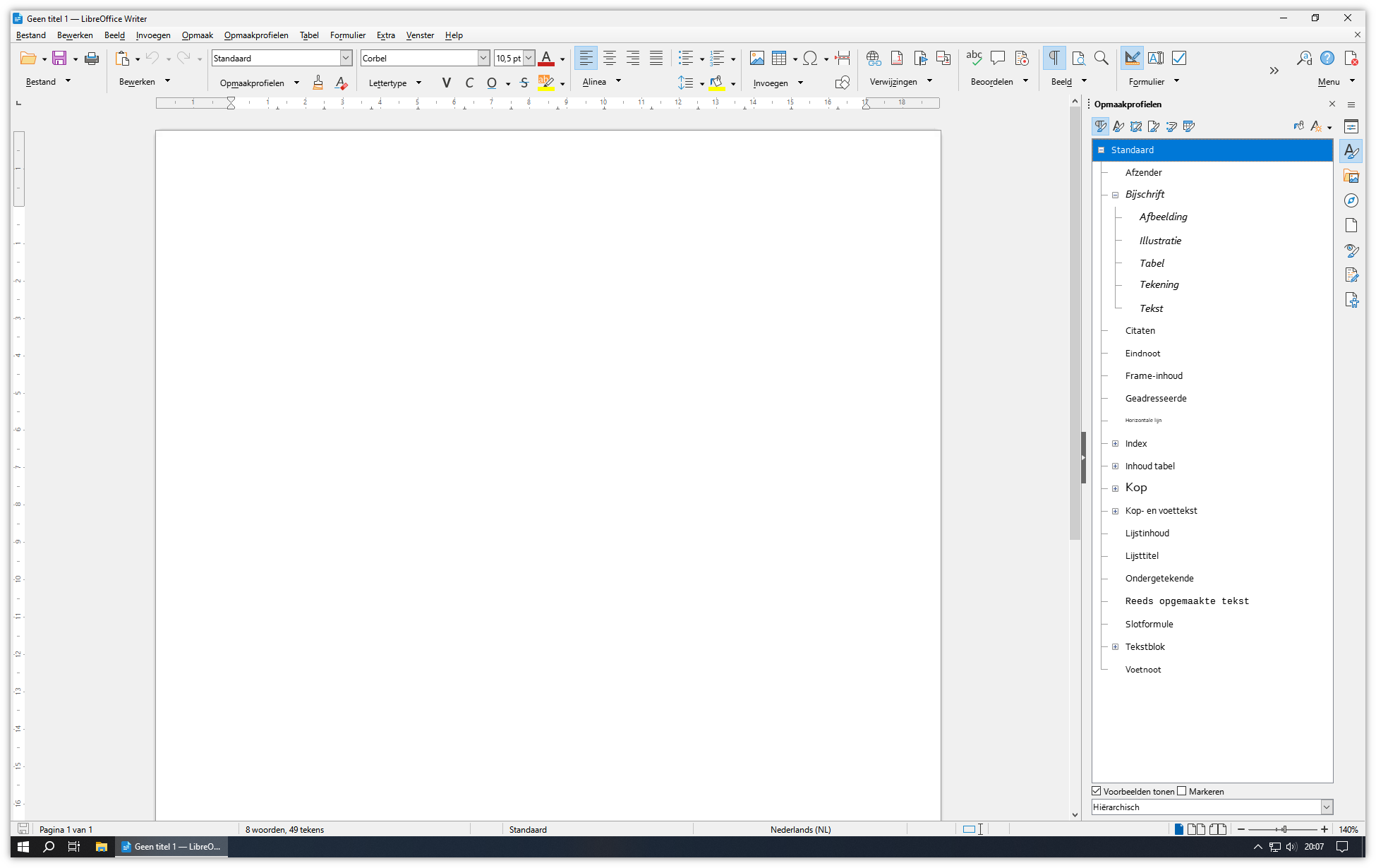
Task: Open the Corbel font name dropdown
Action: click(483, 59)
